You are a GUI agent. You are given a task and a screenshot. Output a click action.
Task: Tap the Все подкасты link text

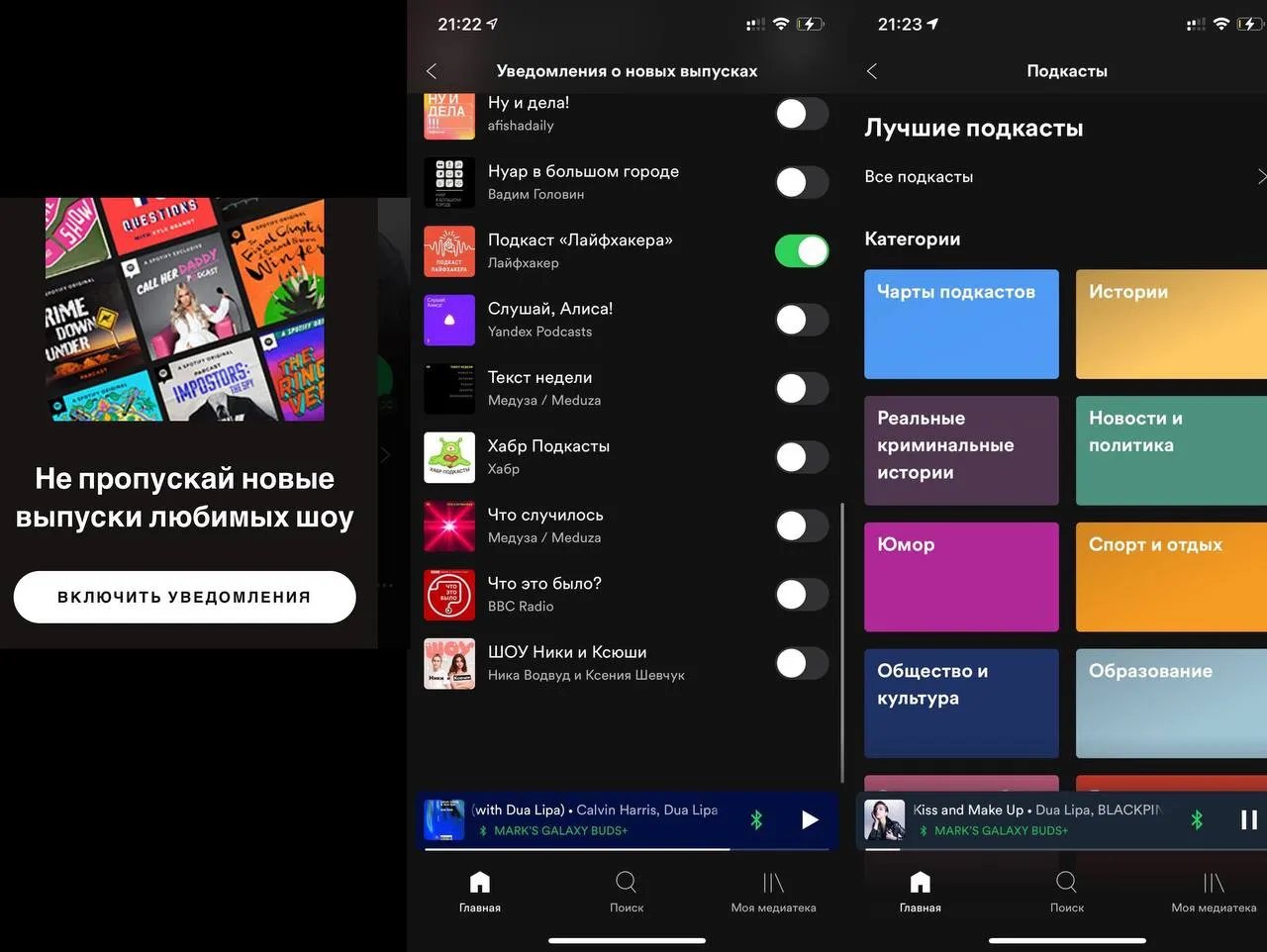tap(919, 176)
